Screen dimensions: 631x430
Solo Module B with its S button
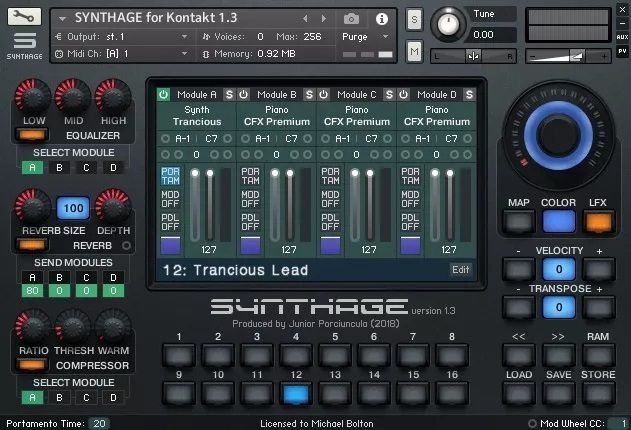click(309, 95)
